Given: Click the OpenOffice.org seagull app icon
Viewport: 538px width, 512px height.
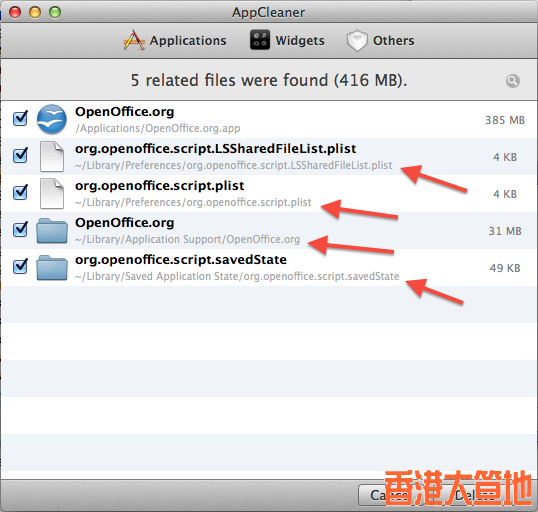Looking at the screenshot, I should (x=51, y=119).
